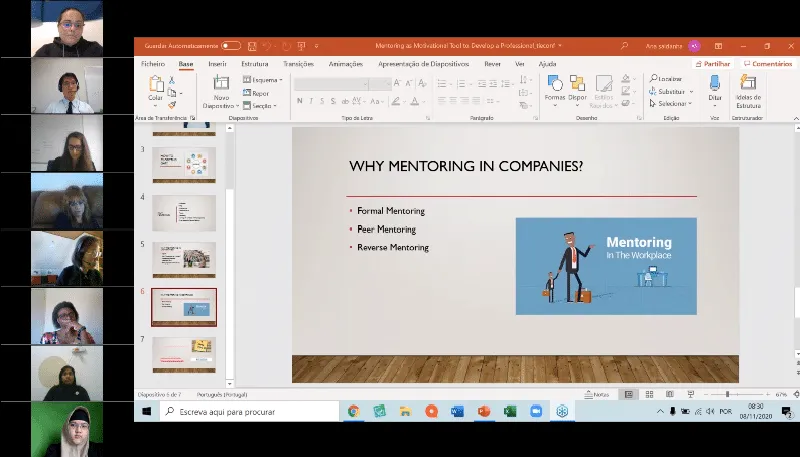The height and width of the screenshot is (457, 800).
Task: Open the Selecionar dropdown
Action: coord(672,104)
